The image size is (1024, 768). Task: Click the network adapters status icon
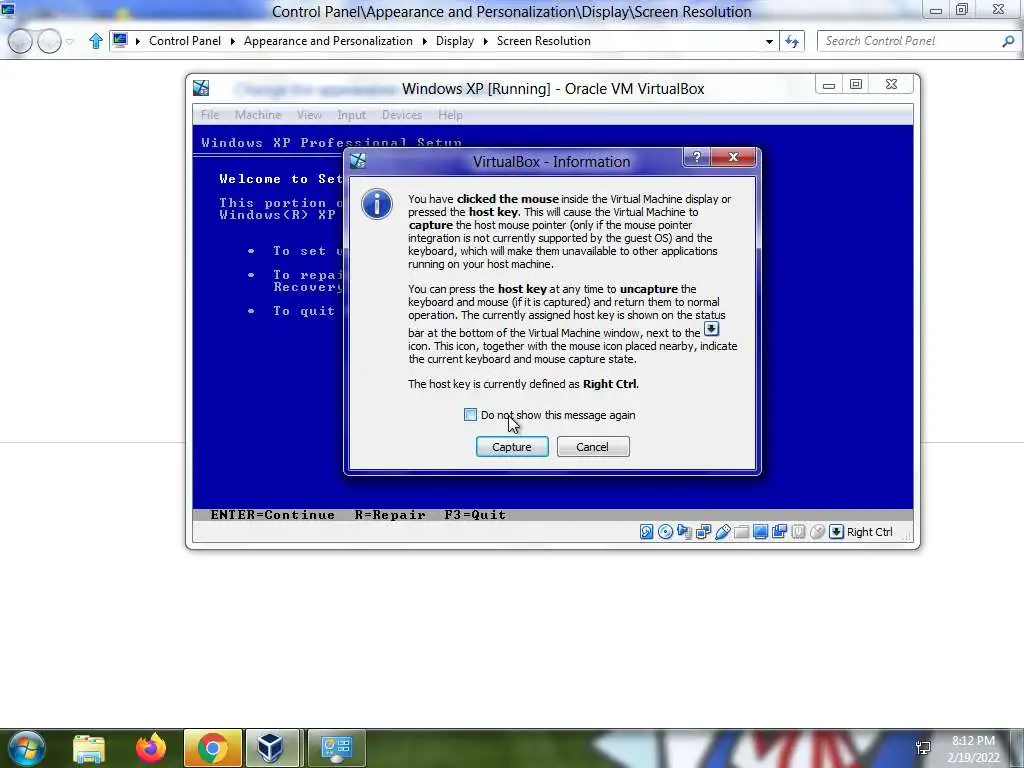[x=703, y=532]
